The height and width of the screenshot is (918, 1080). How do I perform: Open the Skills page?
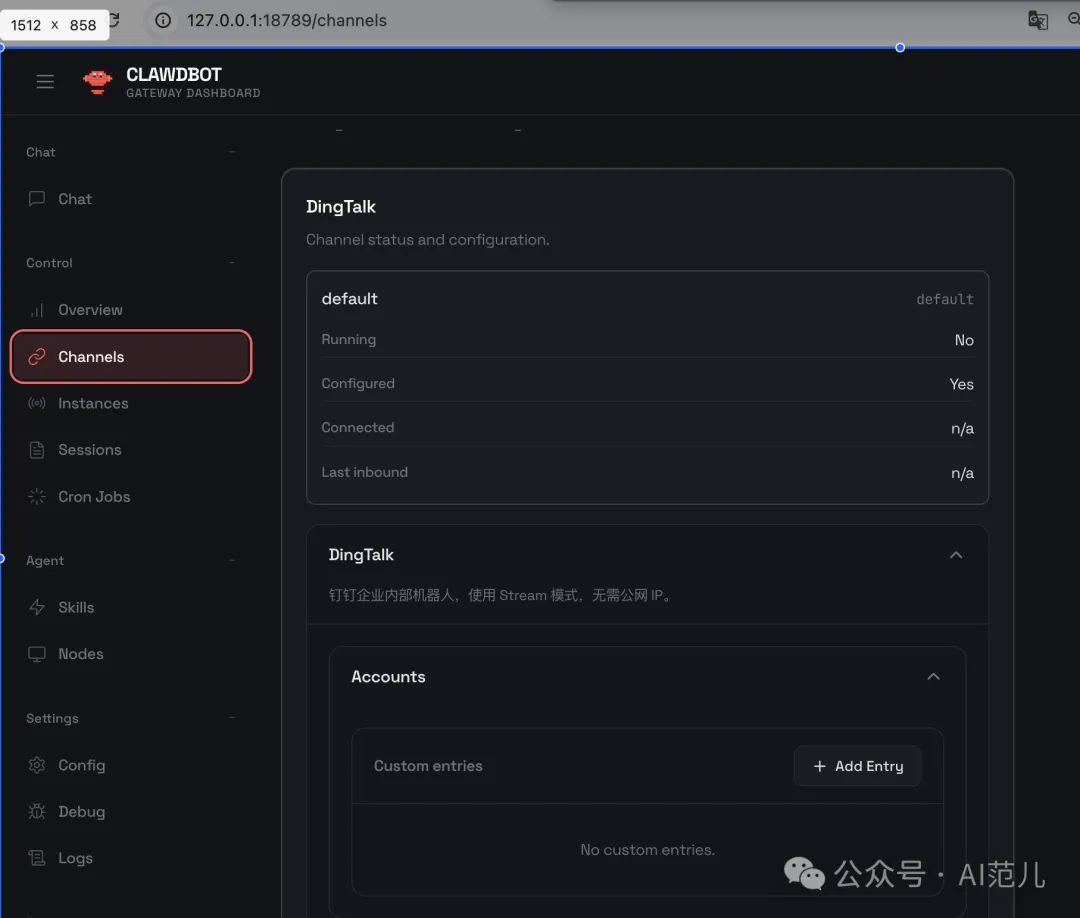(76, 607)
